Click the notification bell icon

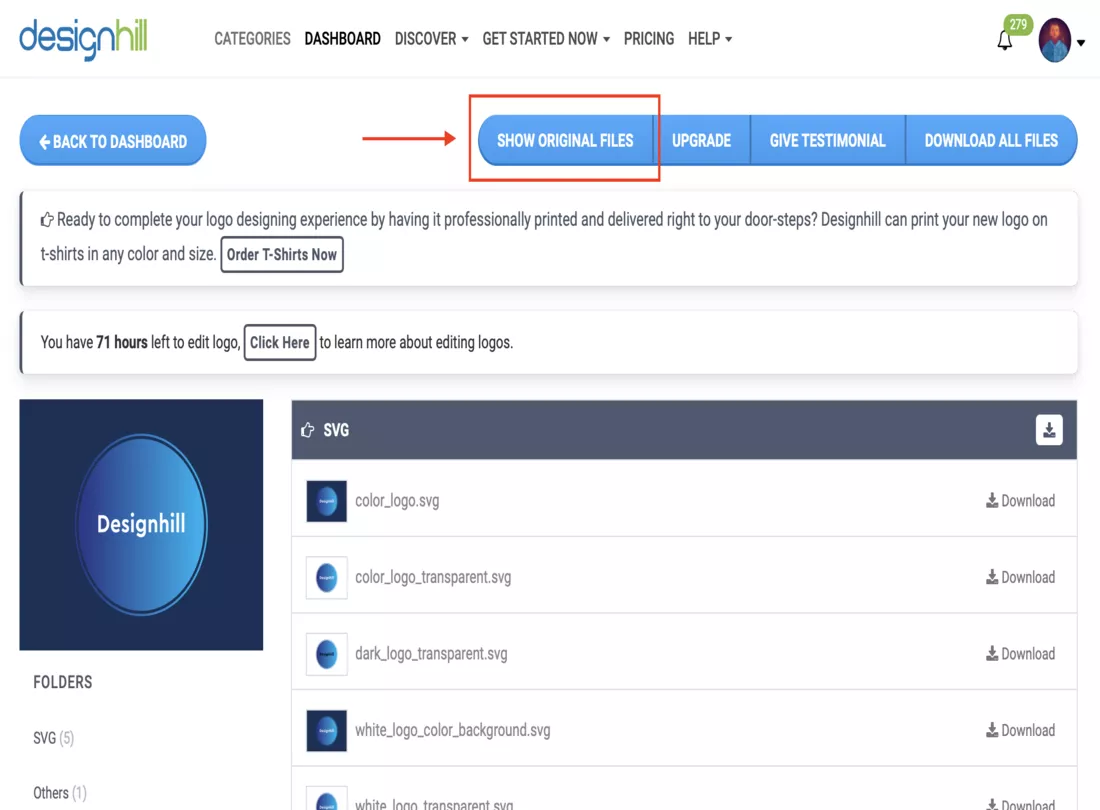click(x=1005, y=41)
